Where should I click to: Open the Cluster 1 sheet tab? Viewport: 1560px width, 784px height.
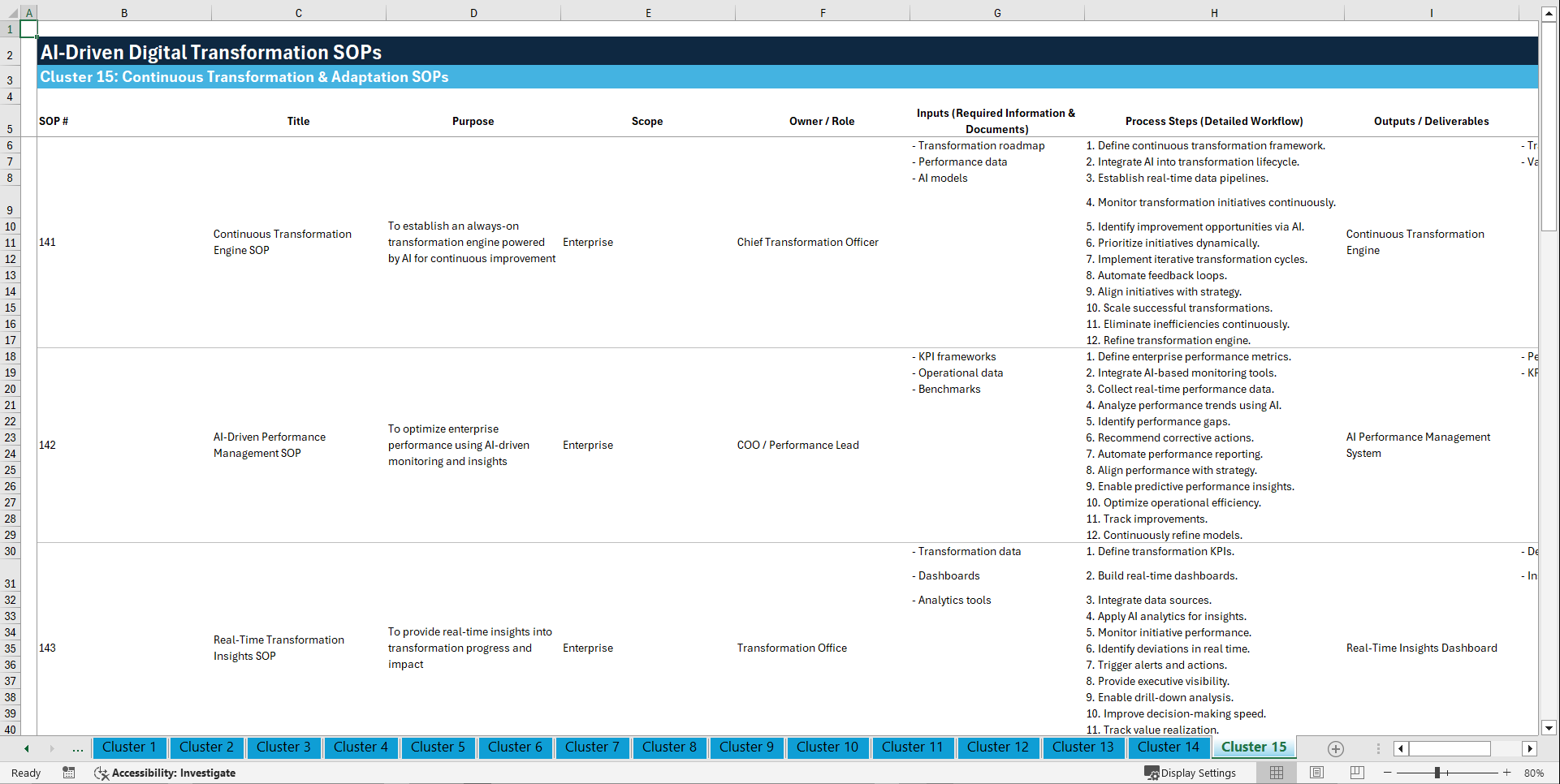(x=129, y=747)
